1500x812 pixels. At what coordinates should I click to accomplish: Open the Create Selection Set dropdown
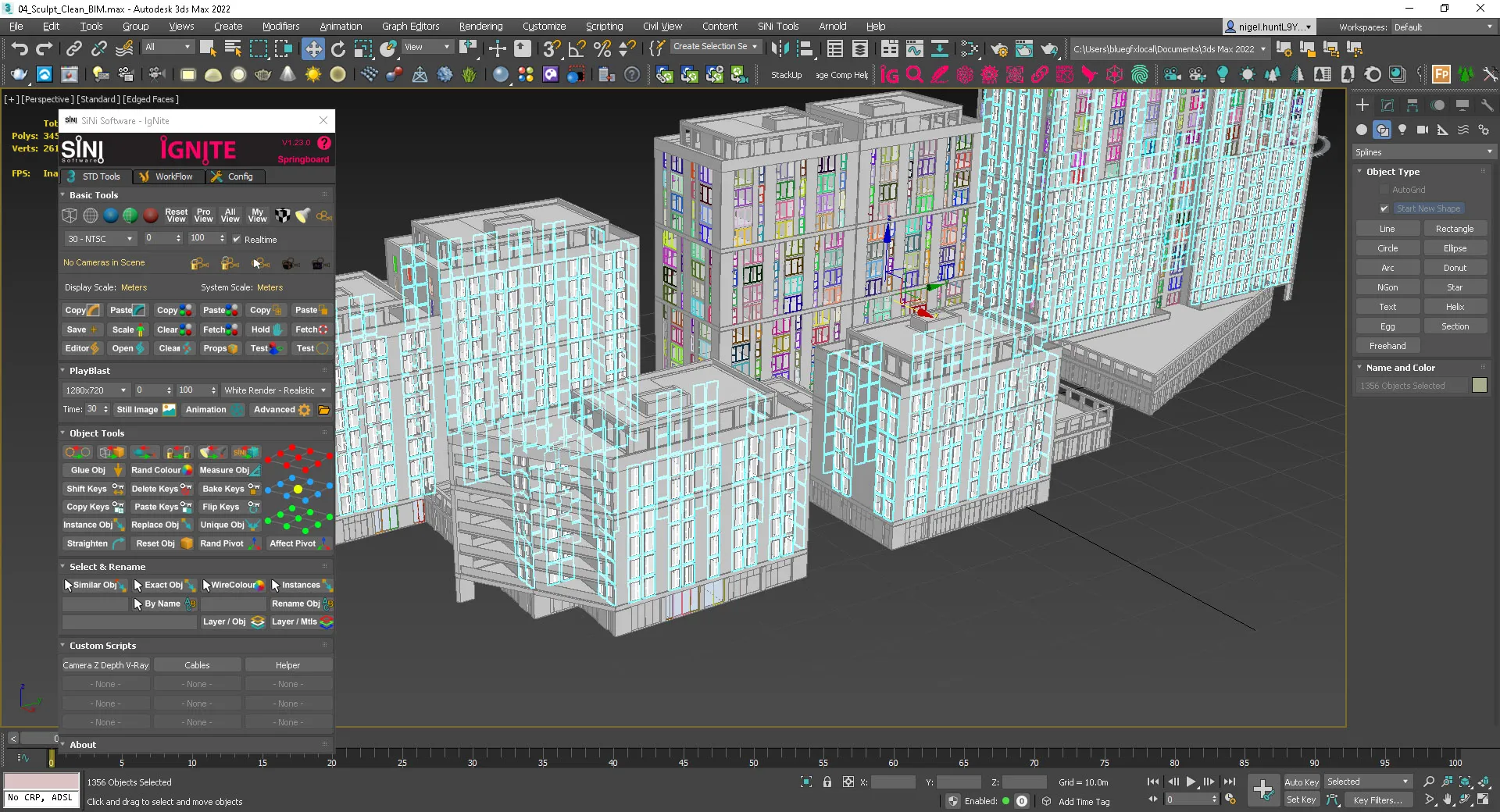tap(715, 47)
